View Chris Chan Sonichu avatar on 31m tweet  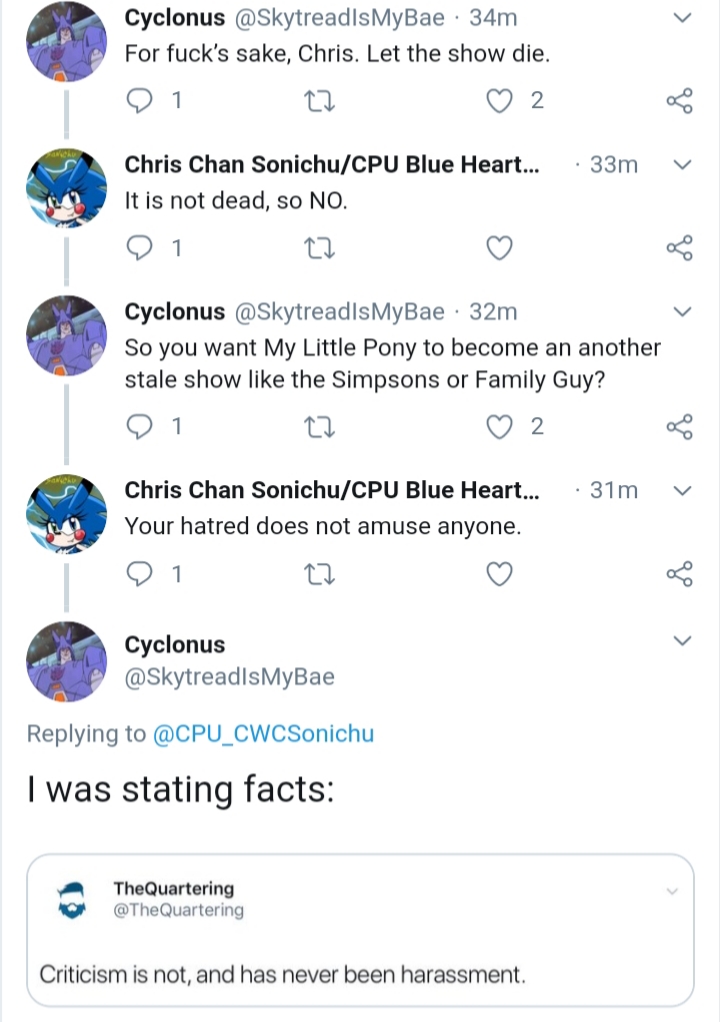click(x=66, y=514)
